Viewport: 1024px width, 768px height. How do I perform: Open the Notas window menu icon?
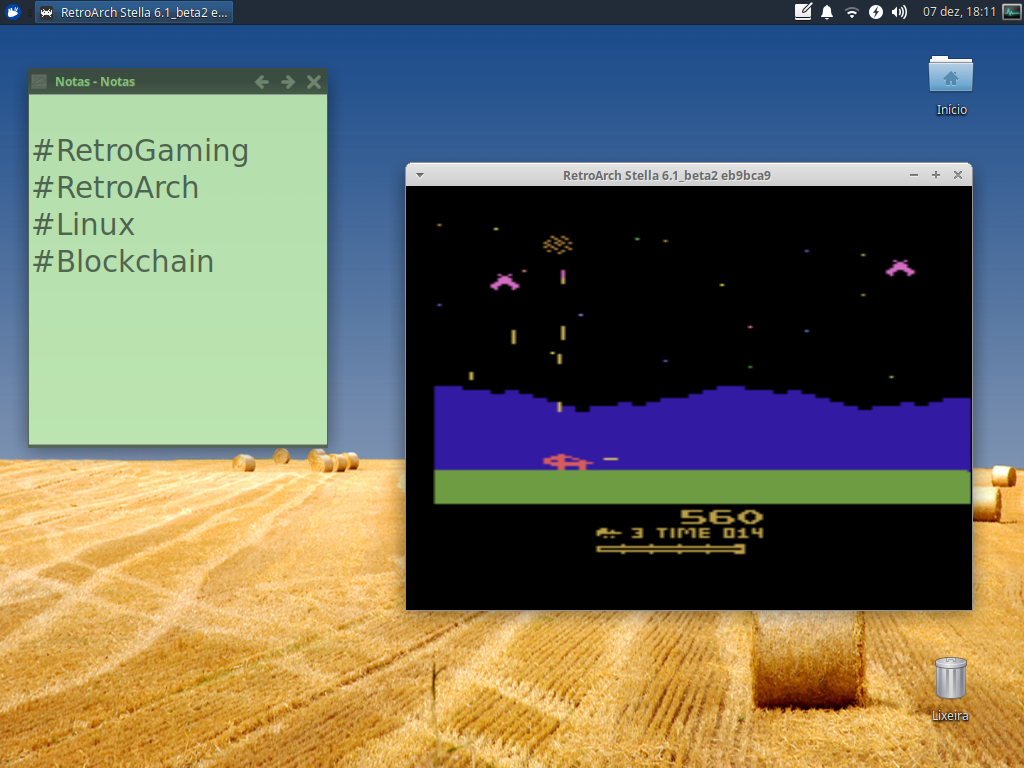pos(39,81)
